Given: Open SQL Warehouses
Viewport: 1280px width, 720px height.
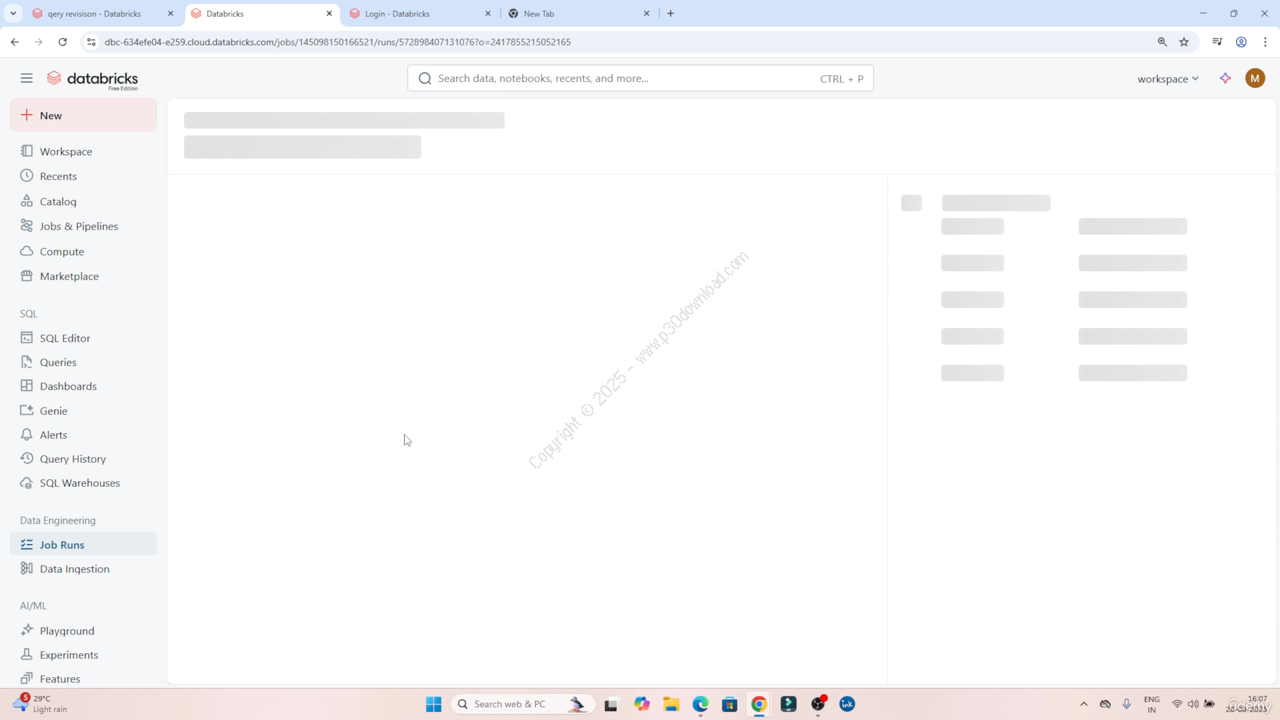Looking at the screenshot, I should [x=79, y=483].
